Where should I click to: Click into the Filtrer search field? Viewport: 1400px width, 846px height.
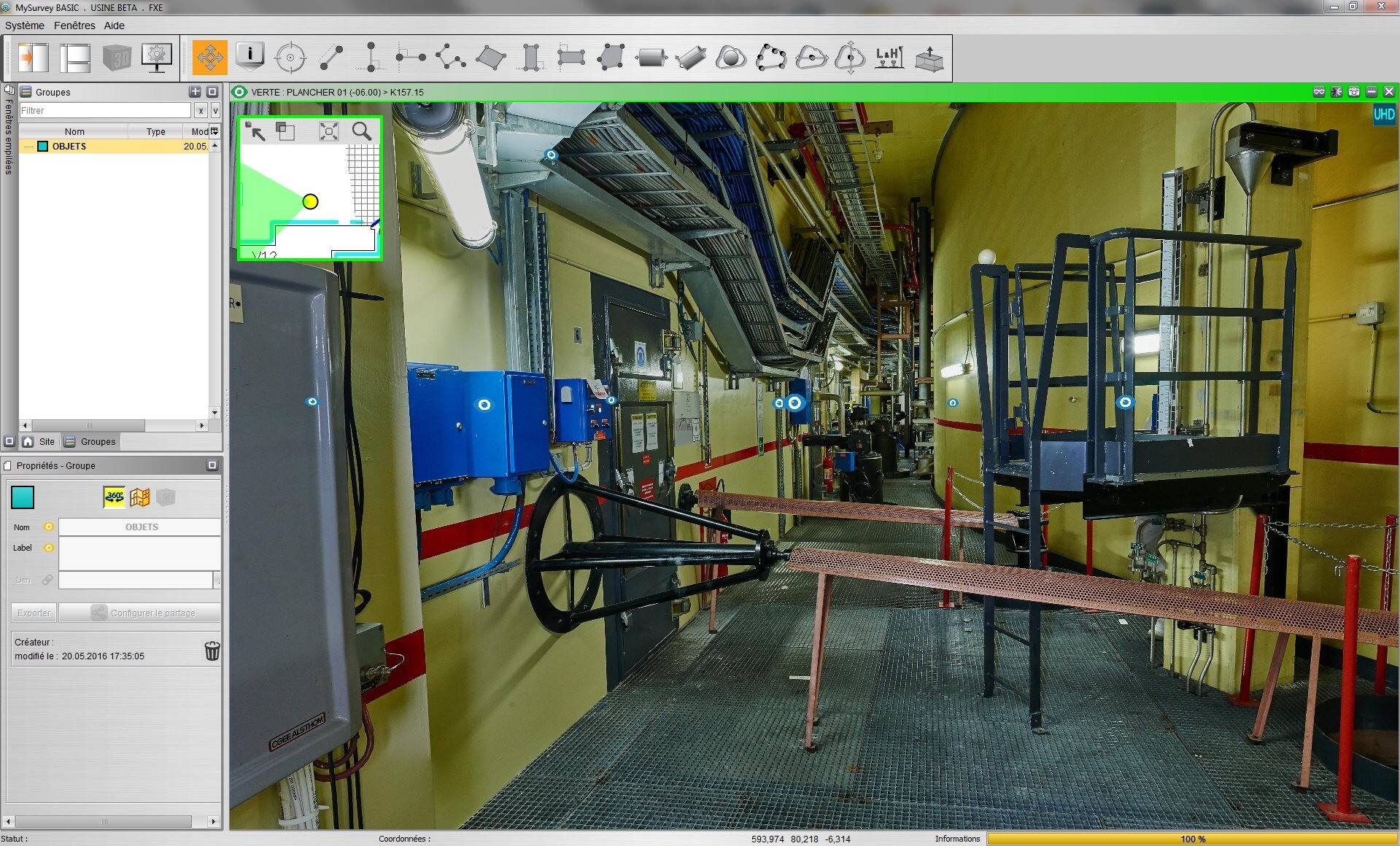(104, 111)
